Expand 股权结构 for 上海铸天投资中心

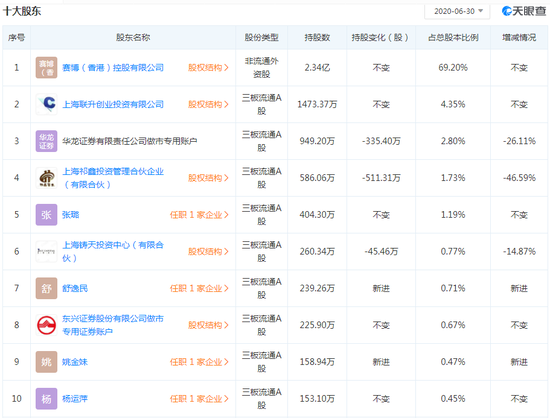[x=208, y=251]
